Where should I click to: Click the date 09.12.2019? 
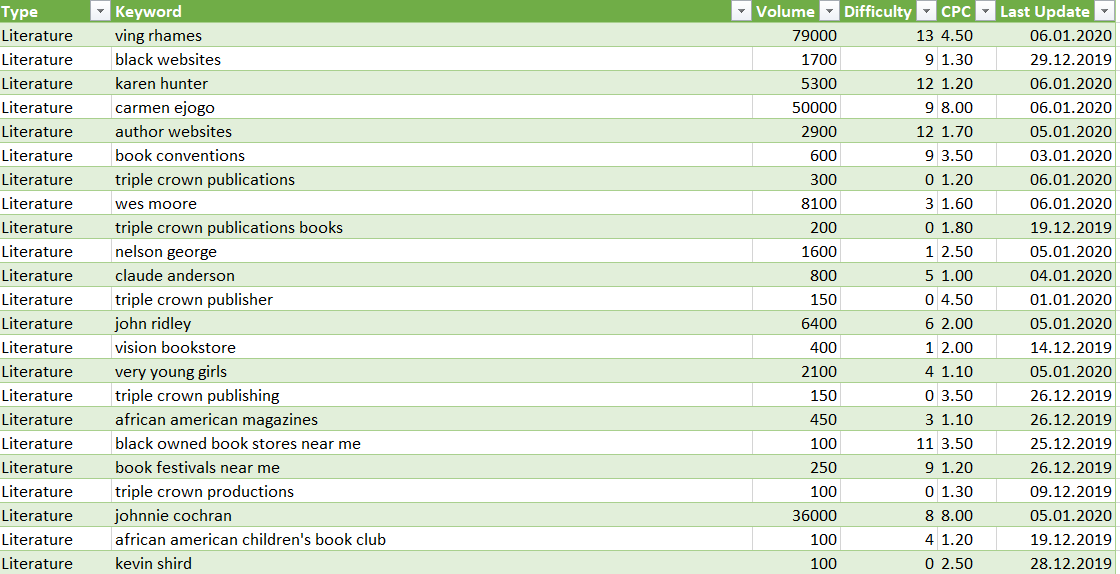pos(1071,491)
